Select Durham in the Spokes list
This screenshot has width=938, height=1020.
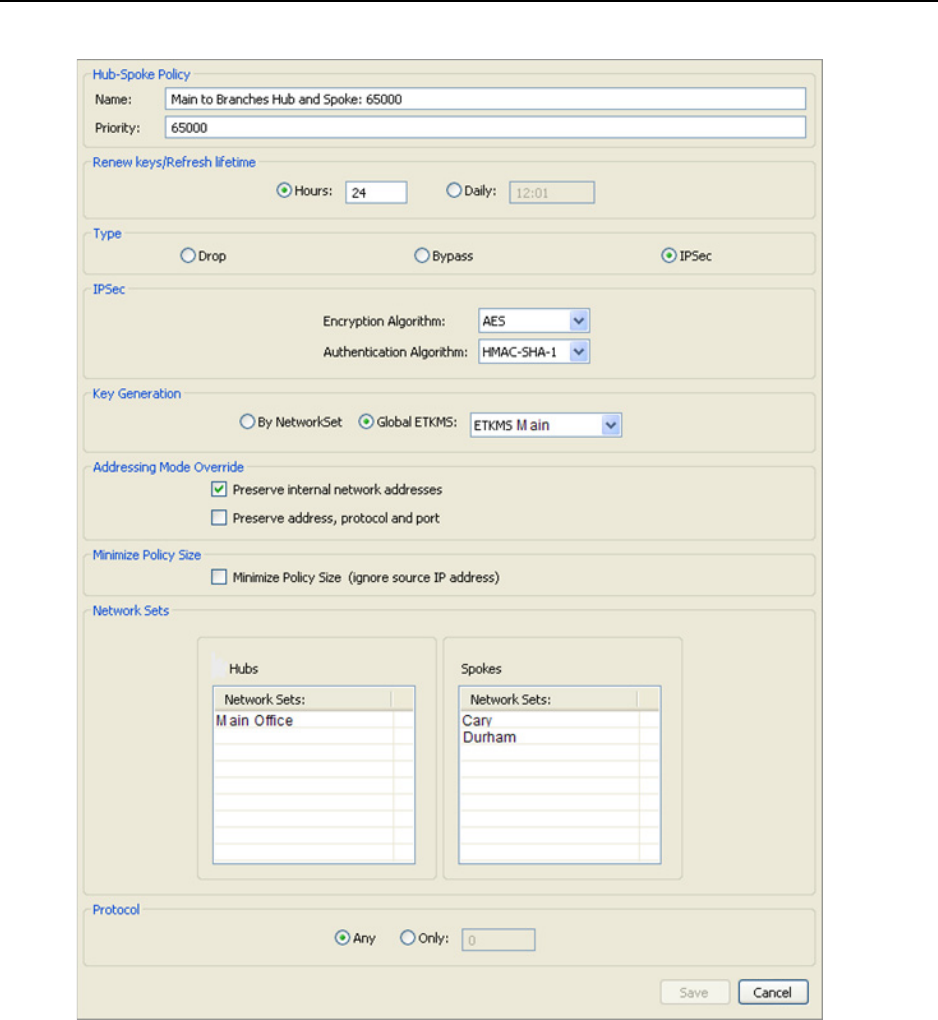point(489,738)
